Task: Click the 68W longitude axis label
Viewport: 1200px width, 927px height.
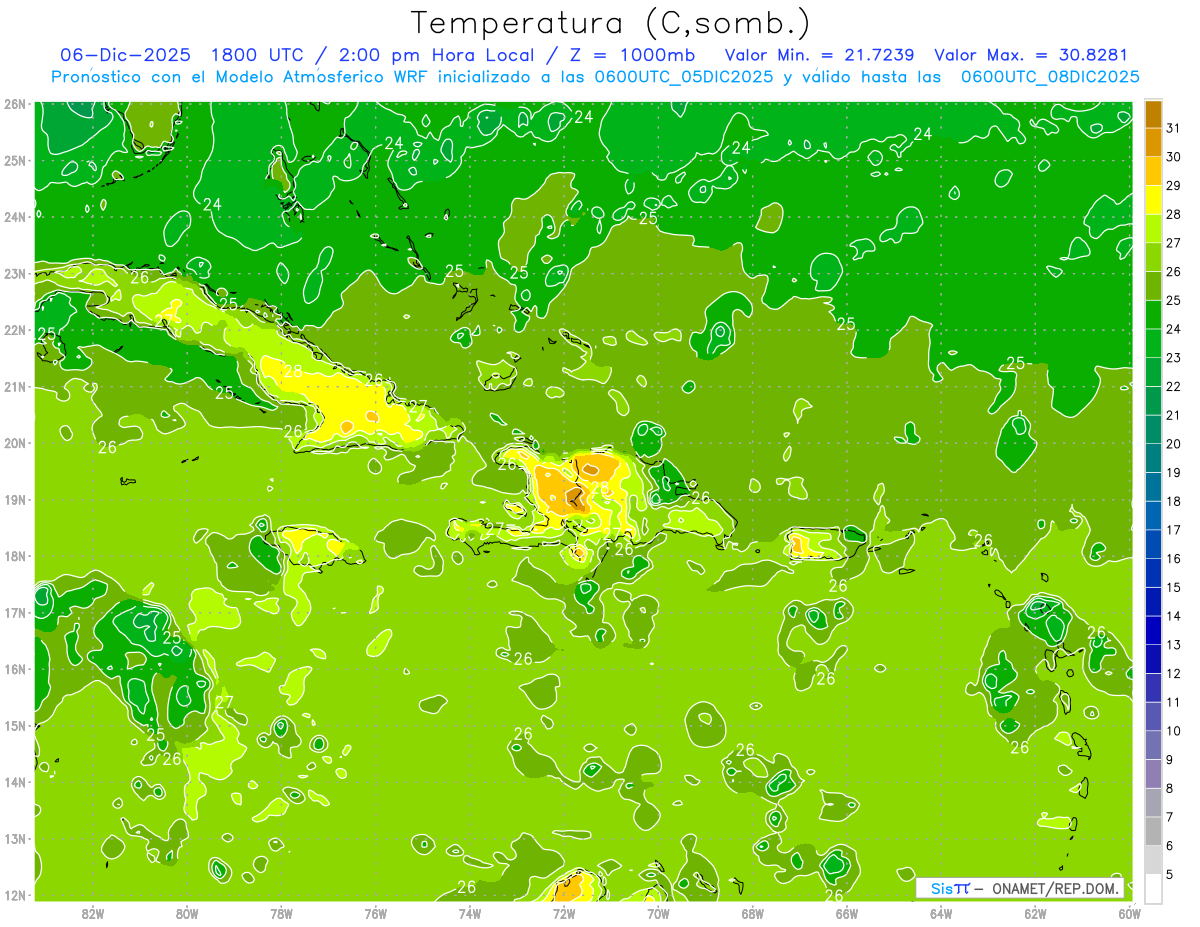Action: pyautogui.click(x=753, y=913)
